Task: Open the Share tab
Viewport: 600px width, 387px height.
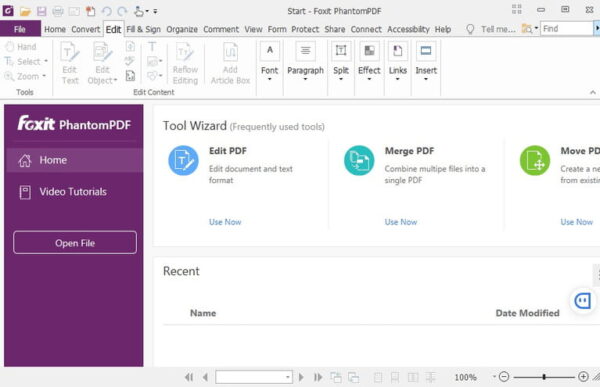Action: (335, 29)
